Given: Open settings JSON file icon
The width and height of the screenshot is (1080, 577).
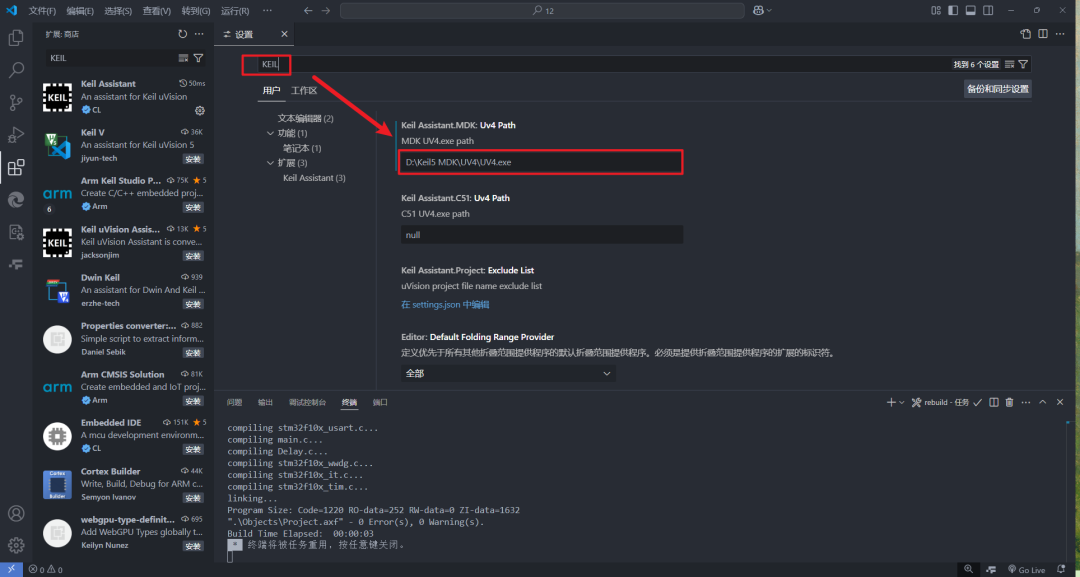Looking at the screenshot, I should point(1026,34).
